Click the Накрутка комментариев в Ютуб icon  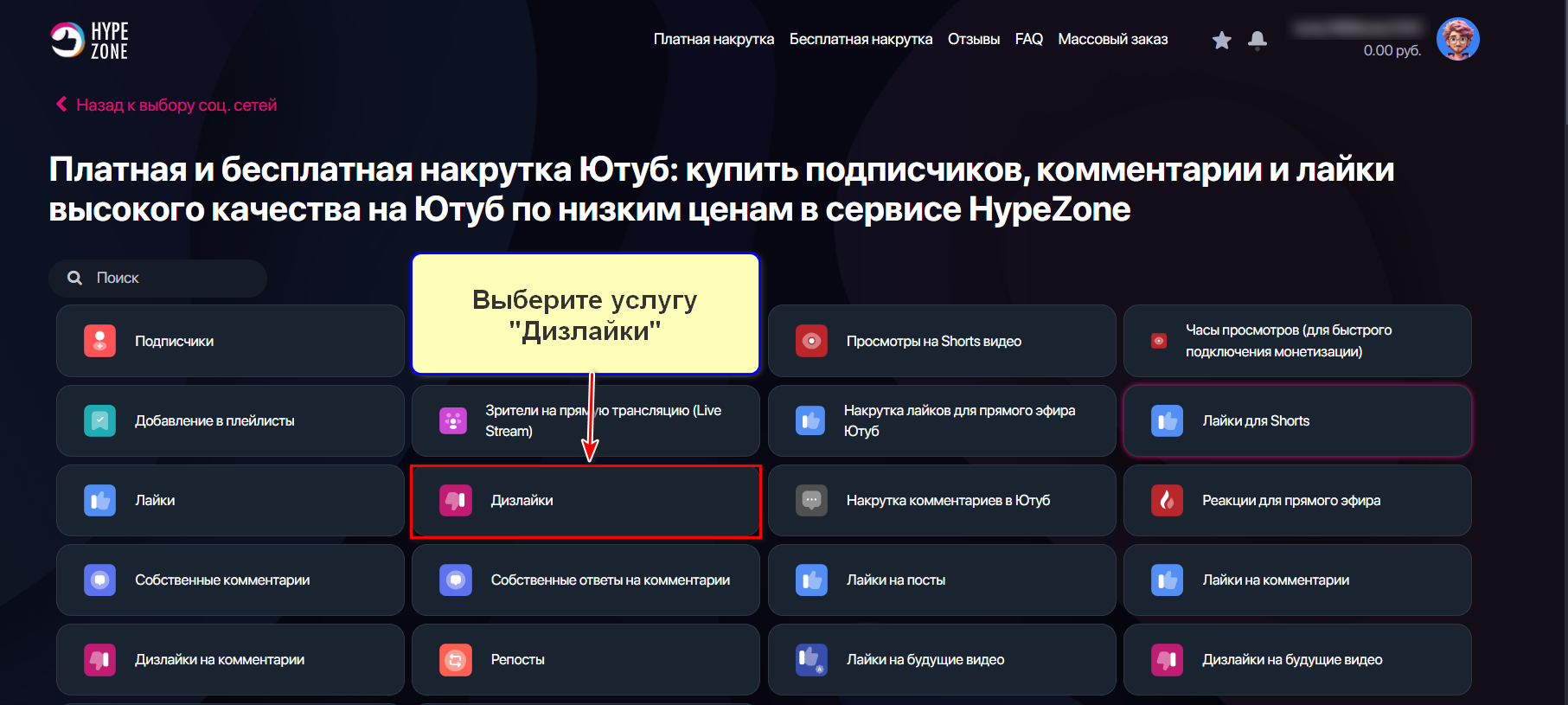(x=811, y=500)
